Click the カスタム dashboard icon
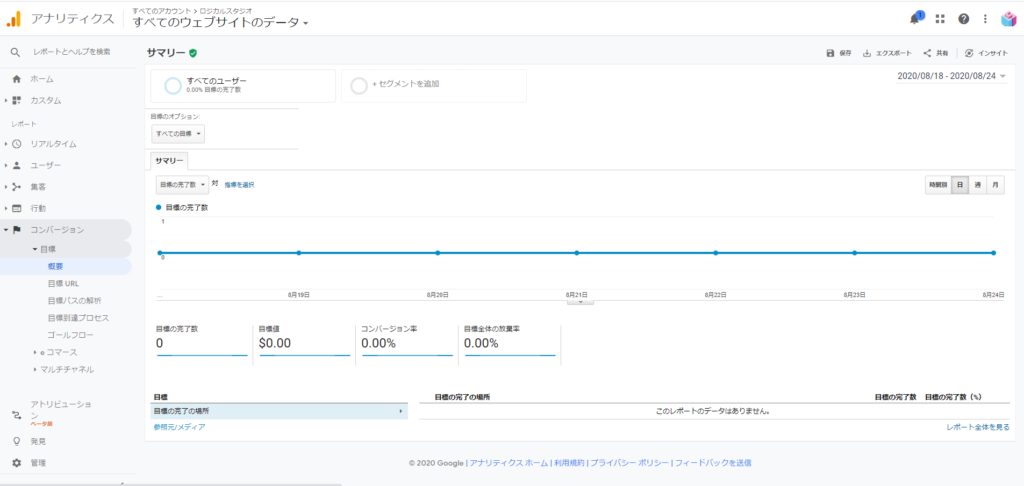This screenshot has height=486, width=1024. click(17, 101)
